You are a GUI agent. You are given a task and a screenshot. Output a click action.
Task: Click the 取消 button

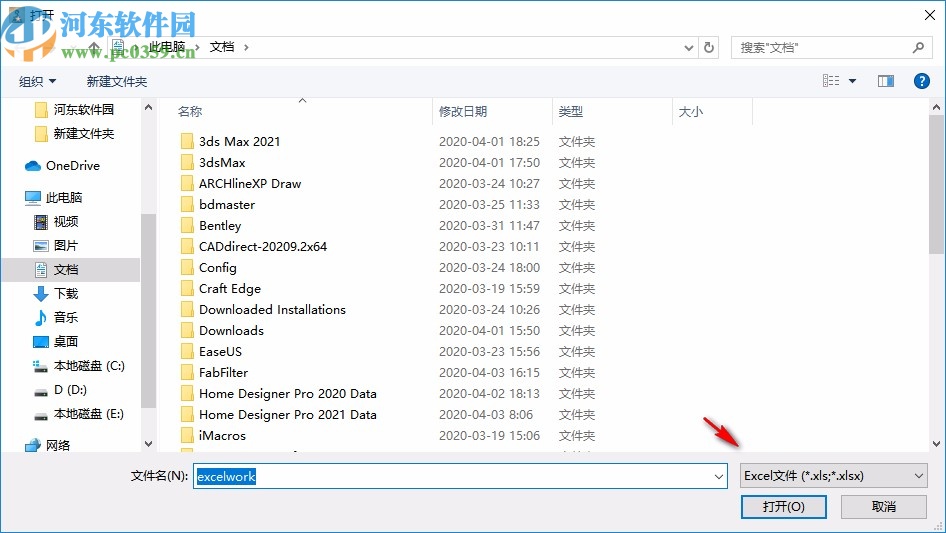point(884,506)
